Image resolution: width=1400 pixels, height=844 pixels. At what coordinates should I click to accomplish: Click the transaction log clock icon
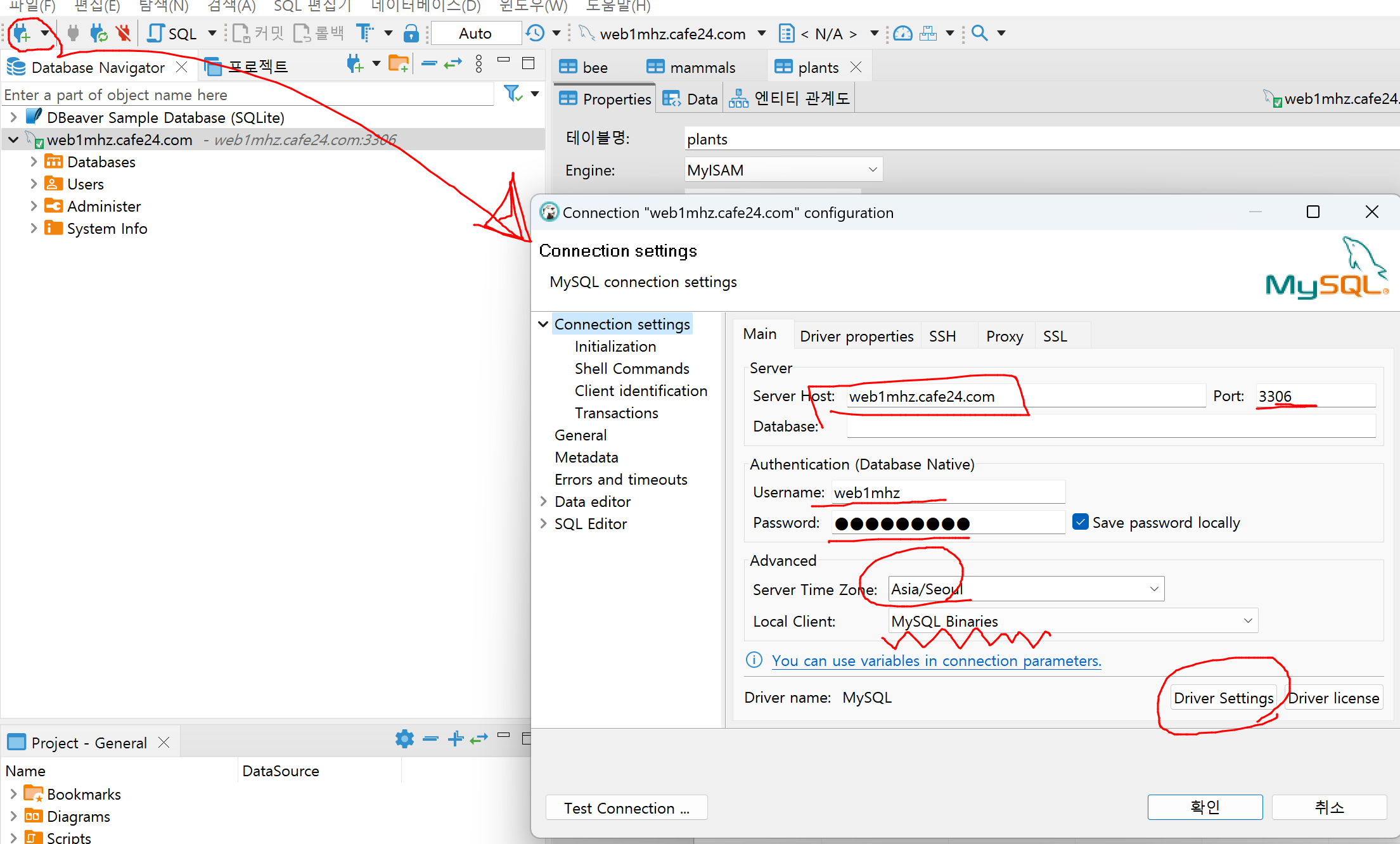pos(536,33)
